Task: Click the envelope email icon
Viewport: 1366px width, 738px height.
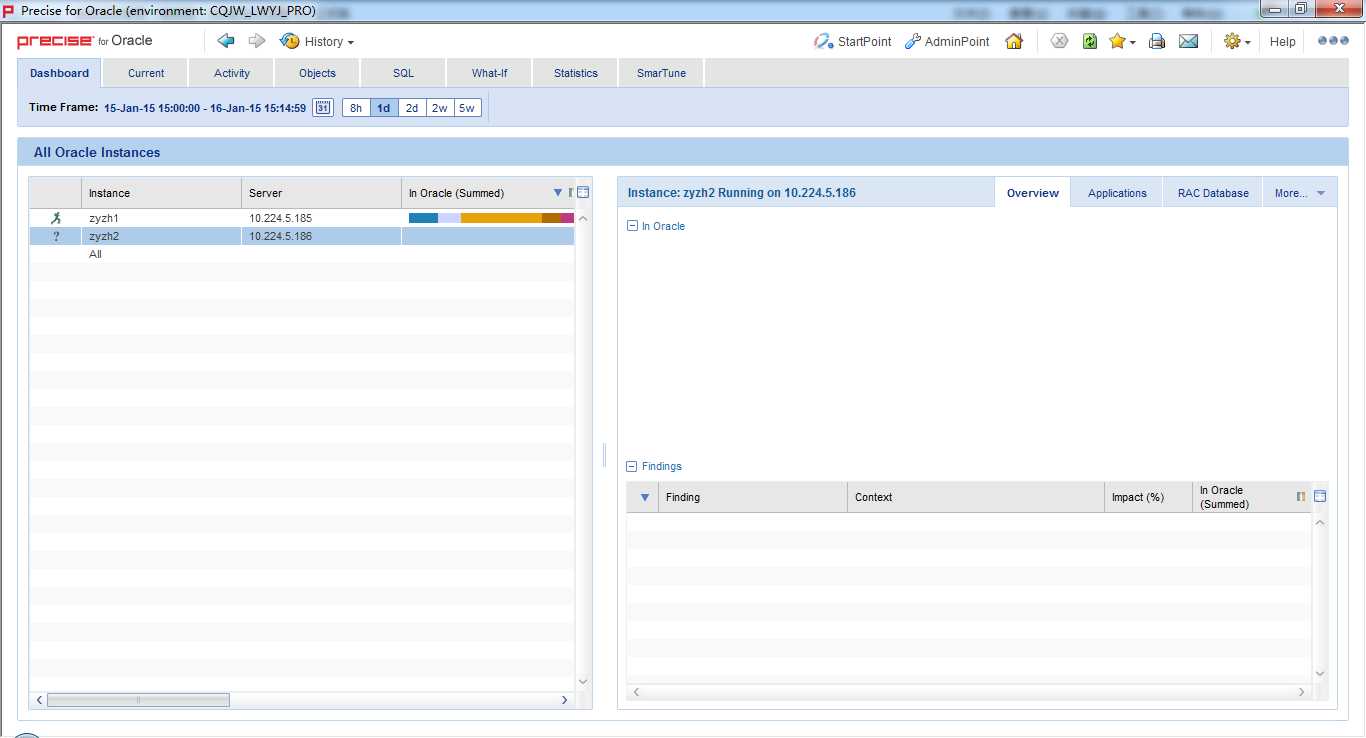Action: [1188, 41]
